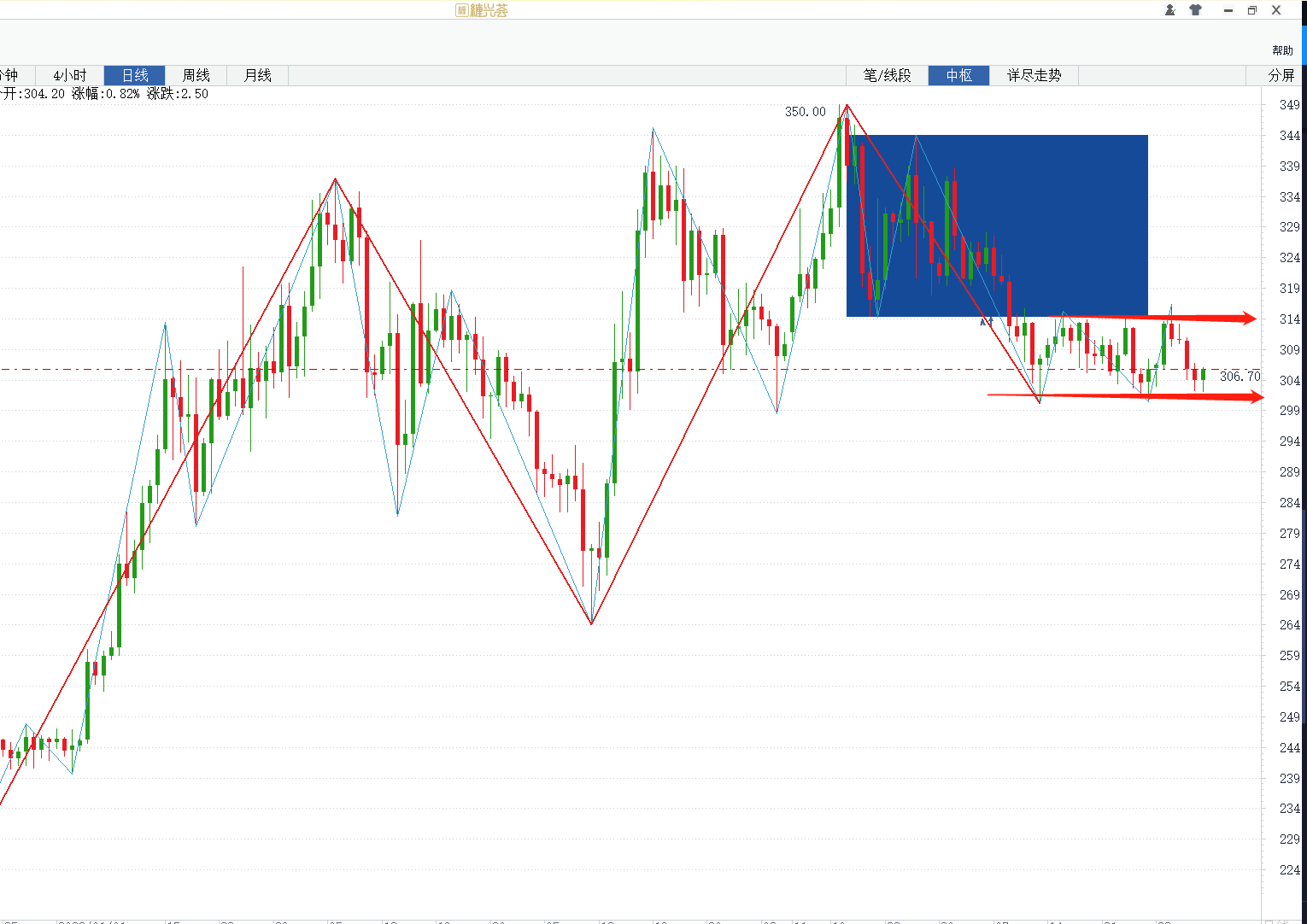Image resolution: width=1307 pixels, height=924 pixels.
Task: Click the 涨跌:2.50 readout text
Action: pyautogui.click(x=178, y=94)
